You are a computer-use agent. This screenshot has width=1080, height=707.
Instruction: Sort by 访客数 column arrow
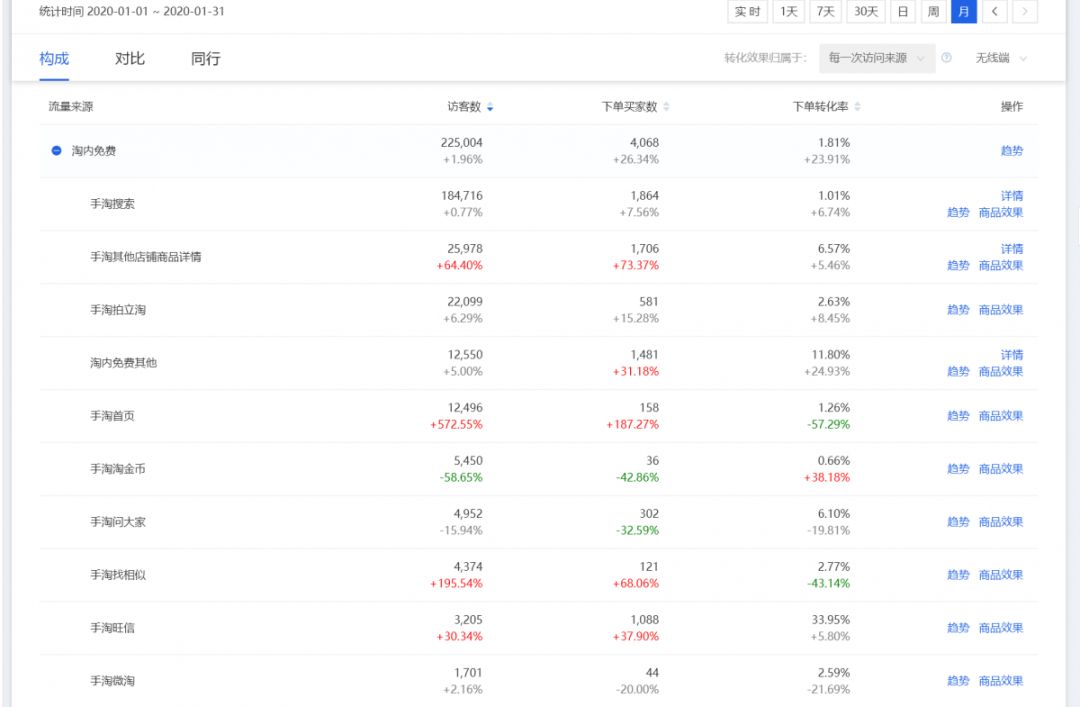click(490, 107)
